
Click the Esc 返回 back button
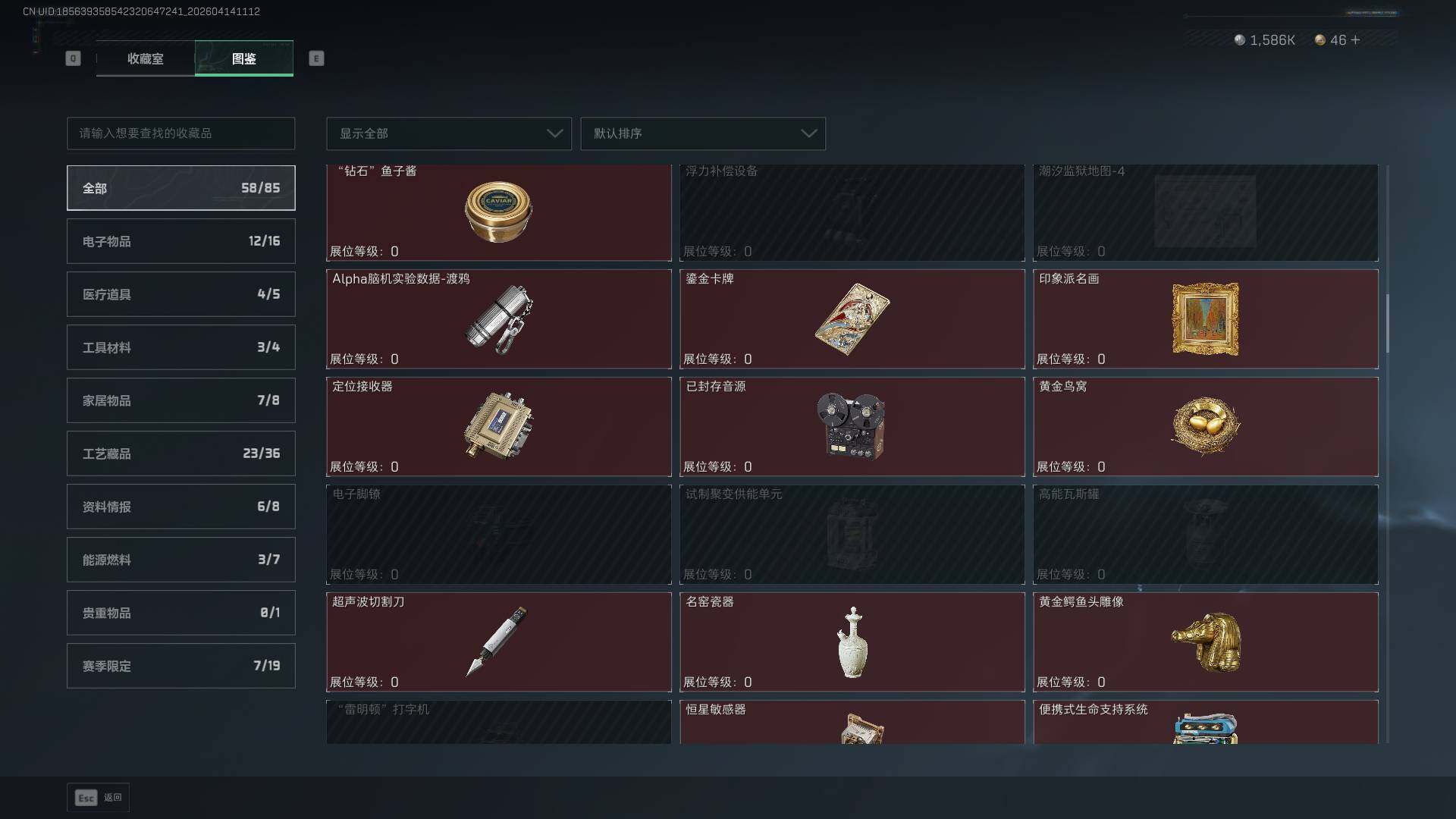click(99, 798)
